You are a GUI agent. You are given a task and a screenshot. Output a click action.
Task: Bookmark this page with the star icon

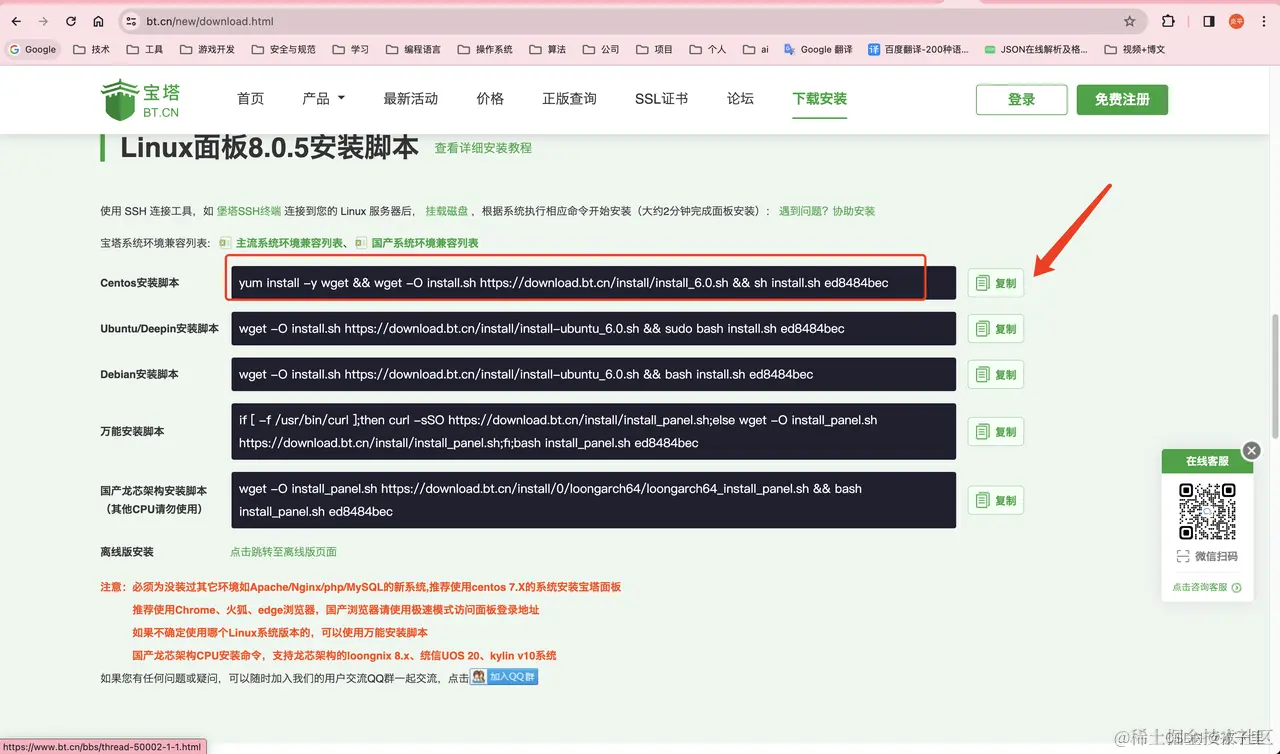(1130, 21)
